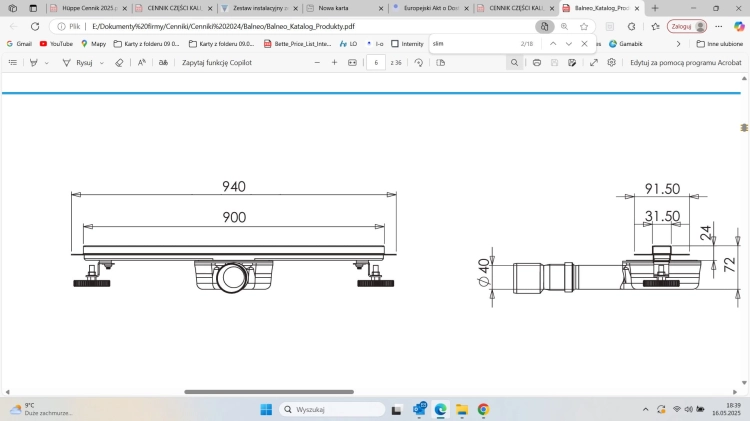Expand the Rysuj pen options arrow

(101, 63)
